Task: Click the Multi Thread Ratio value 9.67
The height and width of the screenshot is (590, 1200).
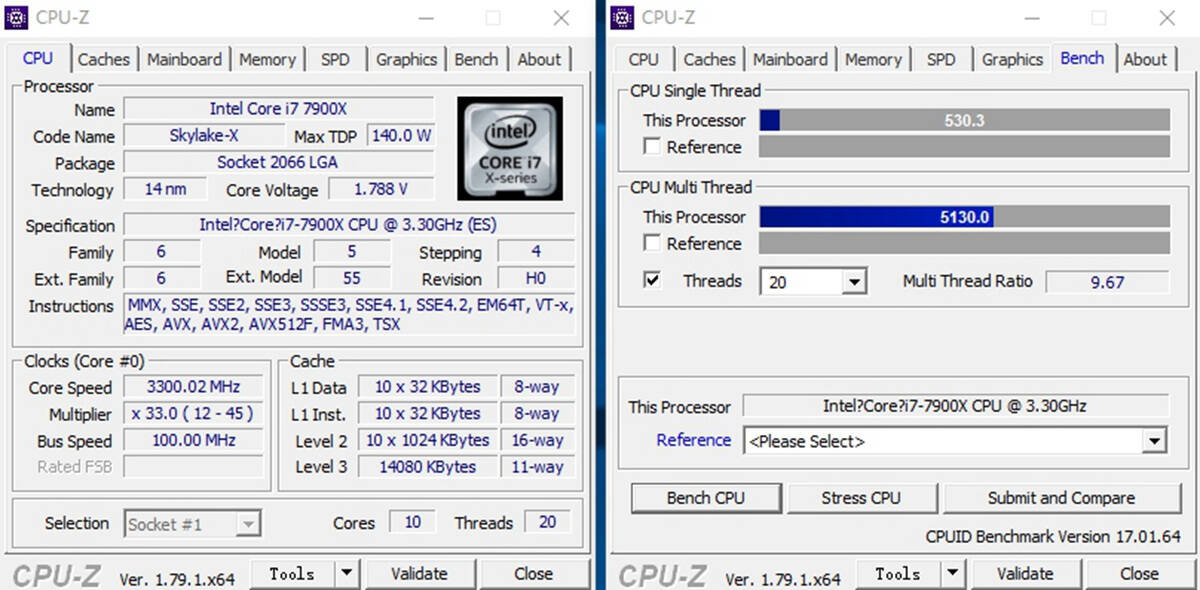Action: [1107, 282]
